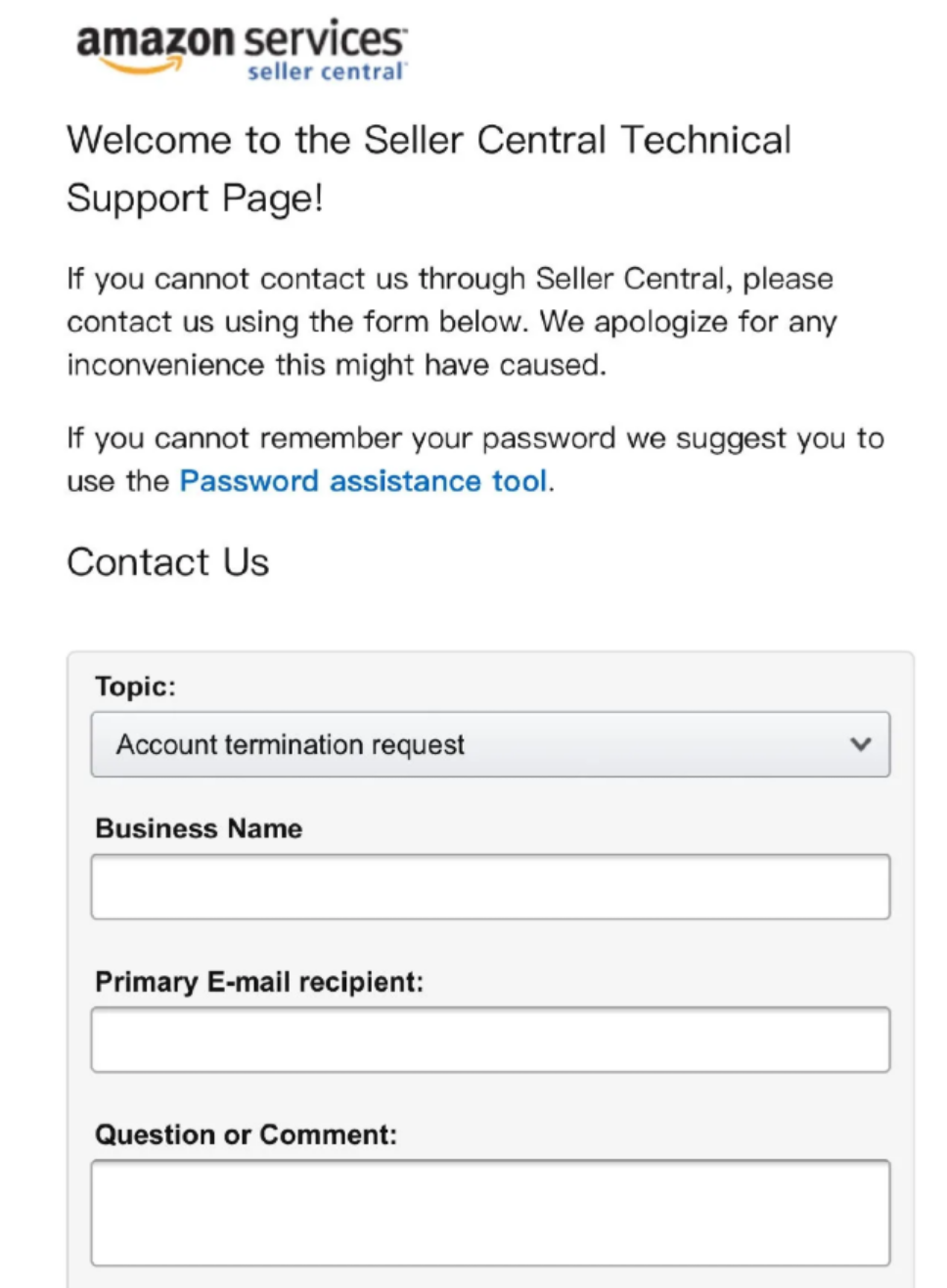Click the "Question or Comment:" label

pos(246,1134)
